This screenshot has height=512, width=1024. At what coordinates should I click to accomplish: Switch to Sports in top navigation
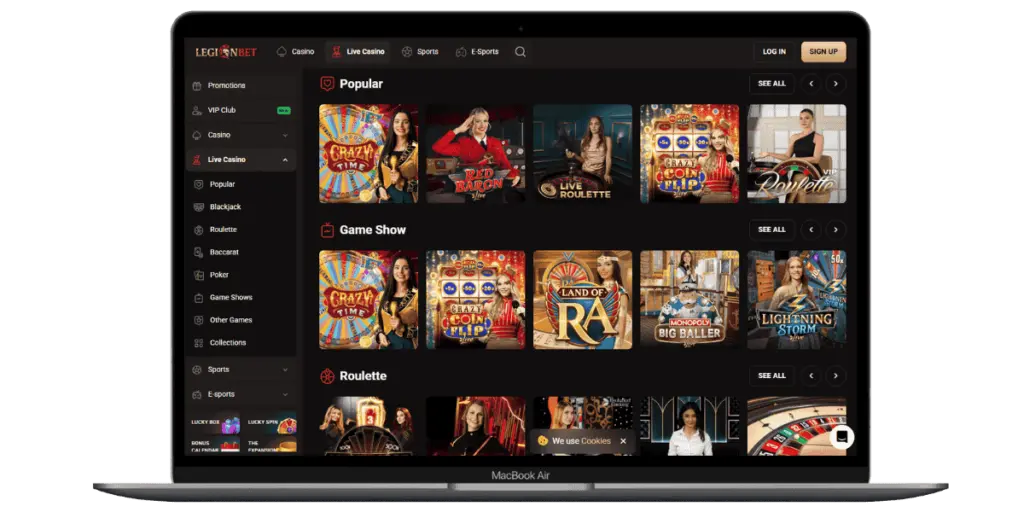coord(420,52)
